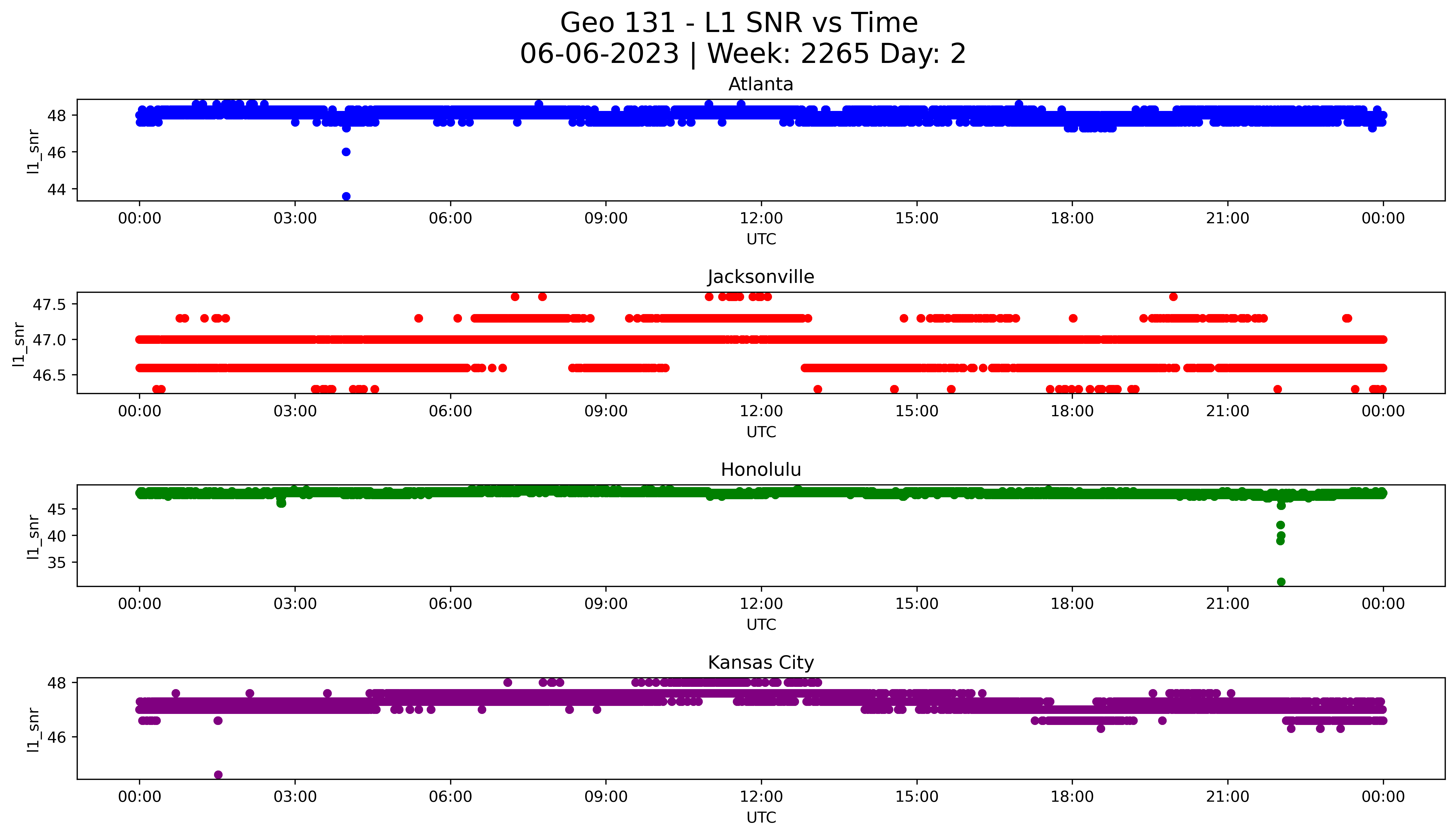The height and width of the screenshot is (837, 1456).
Task: Click the 47.5 y-tick label in Jacksonville
Action: pos(50,304)
